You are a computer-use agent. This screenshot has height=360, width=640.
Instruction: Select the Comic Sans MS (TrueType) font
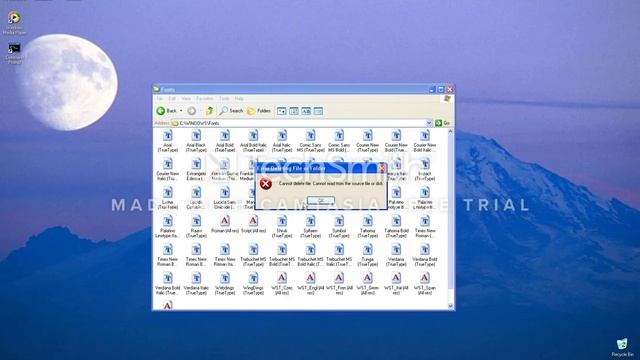[x=311, y=141]
